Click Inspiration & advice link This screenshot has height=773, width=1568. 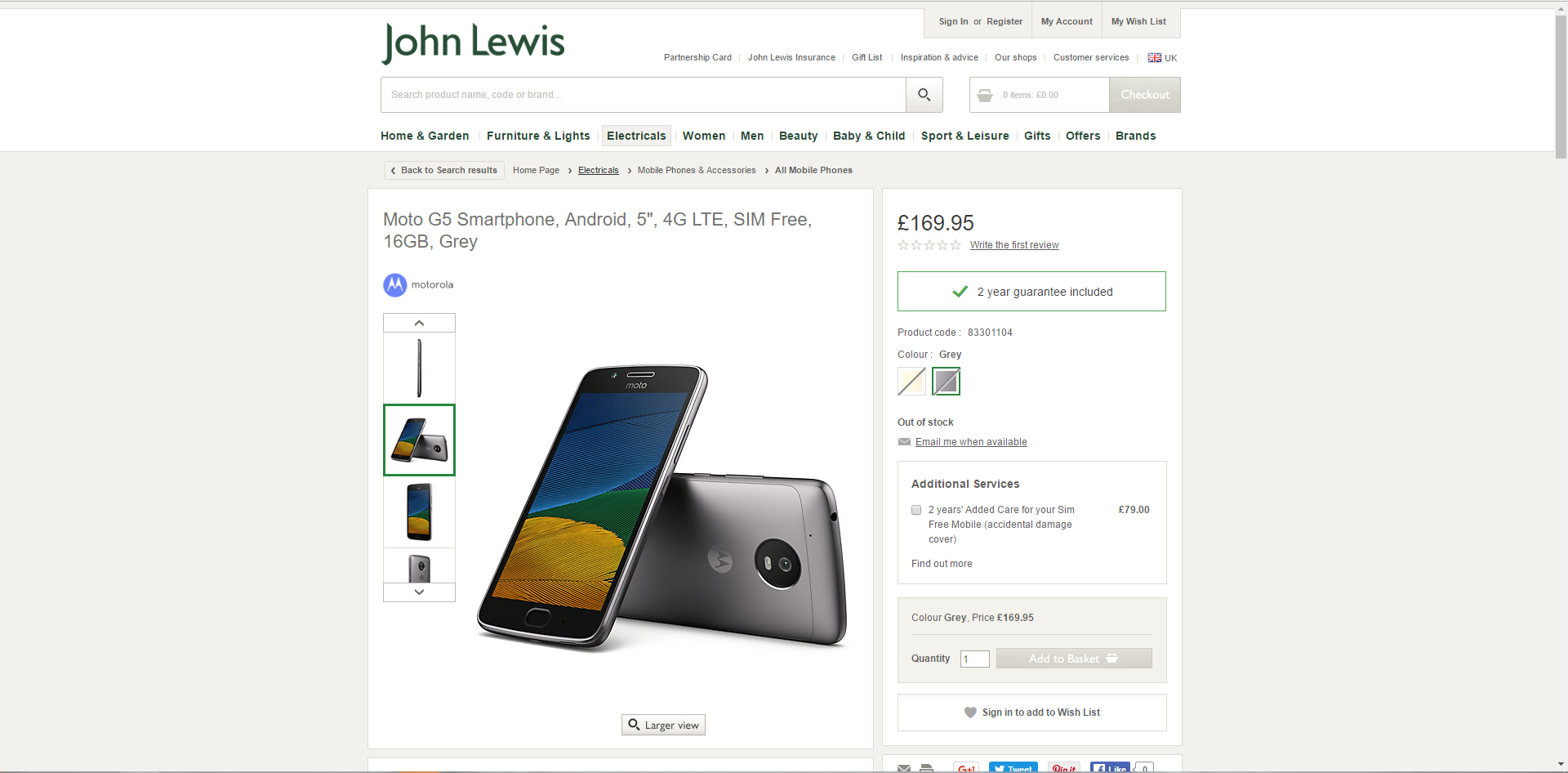pyautogui.click(x=939, y=58)
